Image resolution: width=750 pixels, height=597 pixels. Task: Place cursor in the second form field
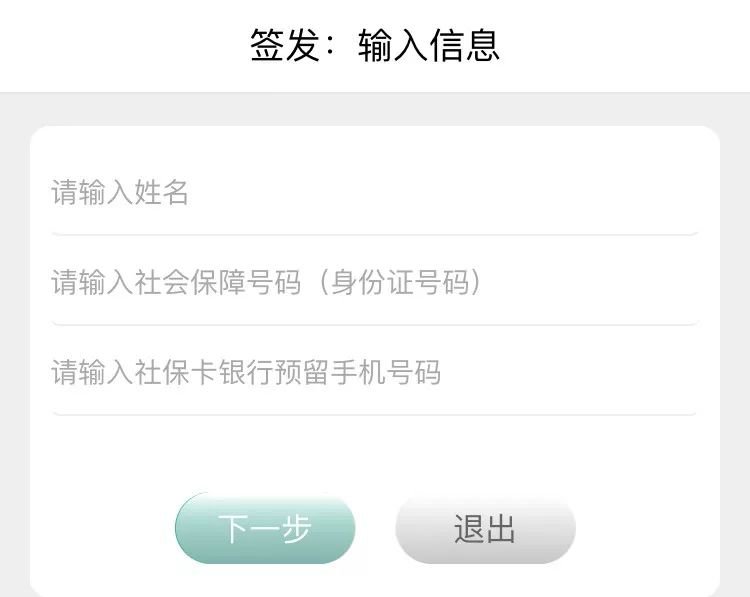tap(374, 283)
